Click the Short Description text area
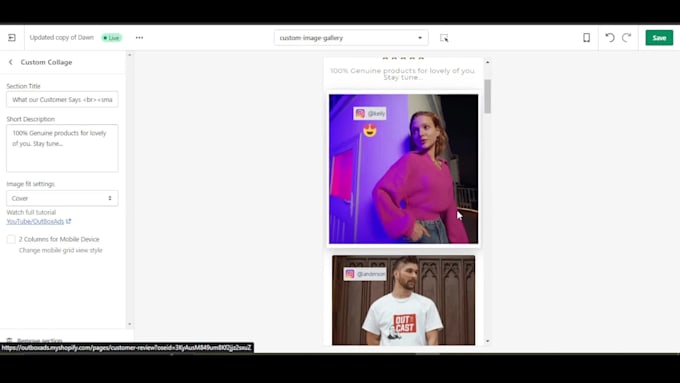Screen dimensions: 680x383 [x=62, y=148]
